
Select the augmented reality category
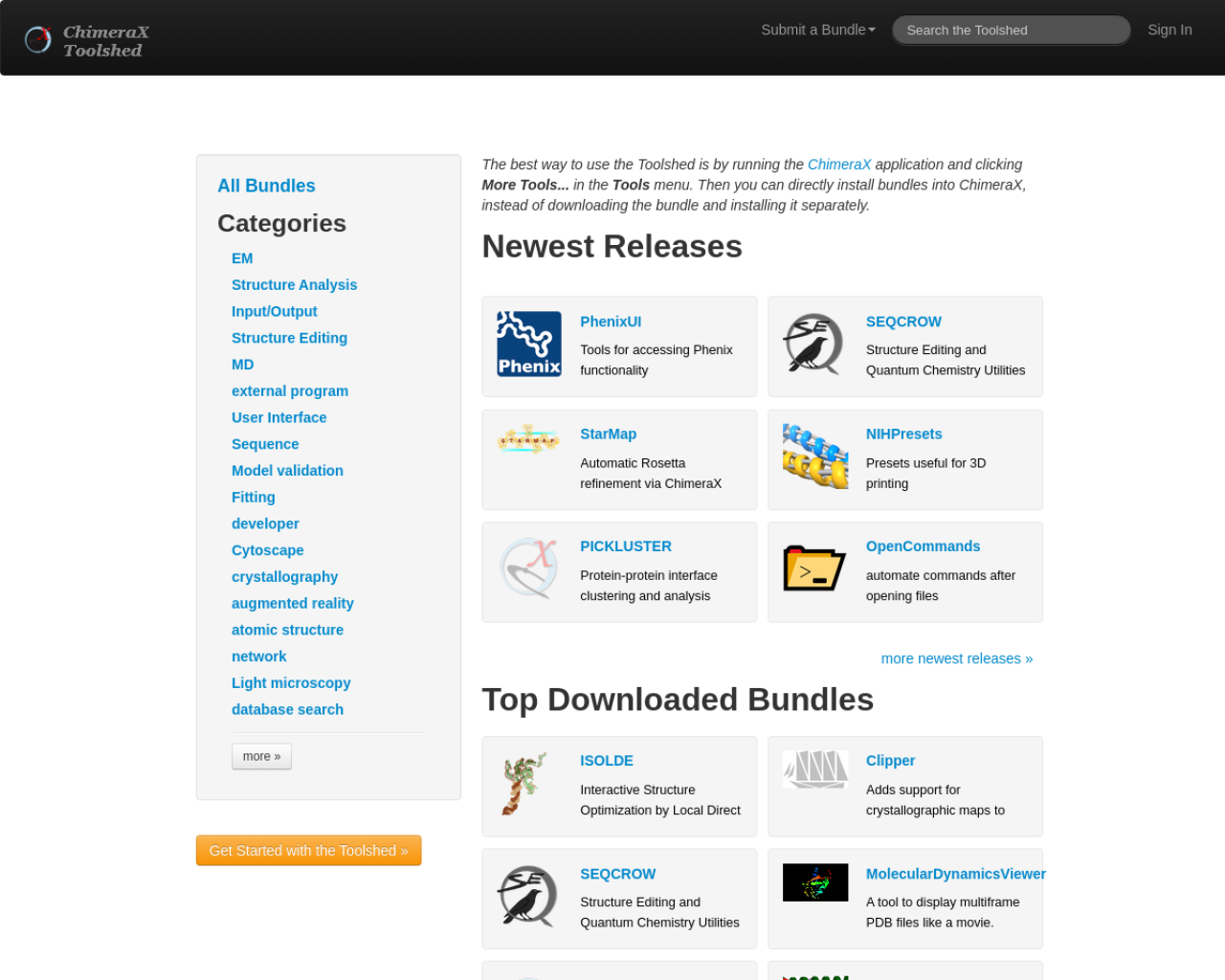click(x=292, y=603)
